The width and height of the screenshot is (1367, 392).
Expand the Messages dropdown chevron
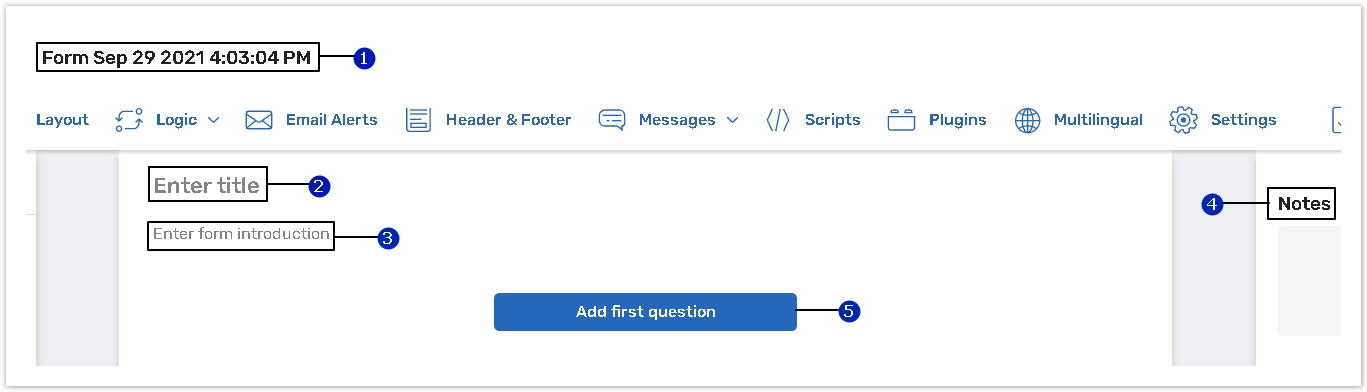click(x=732, y=120)
